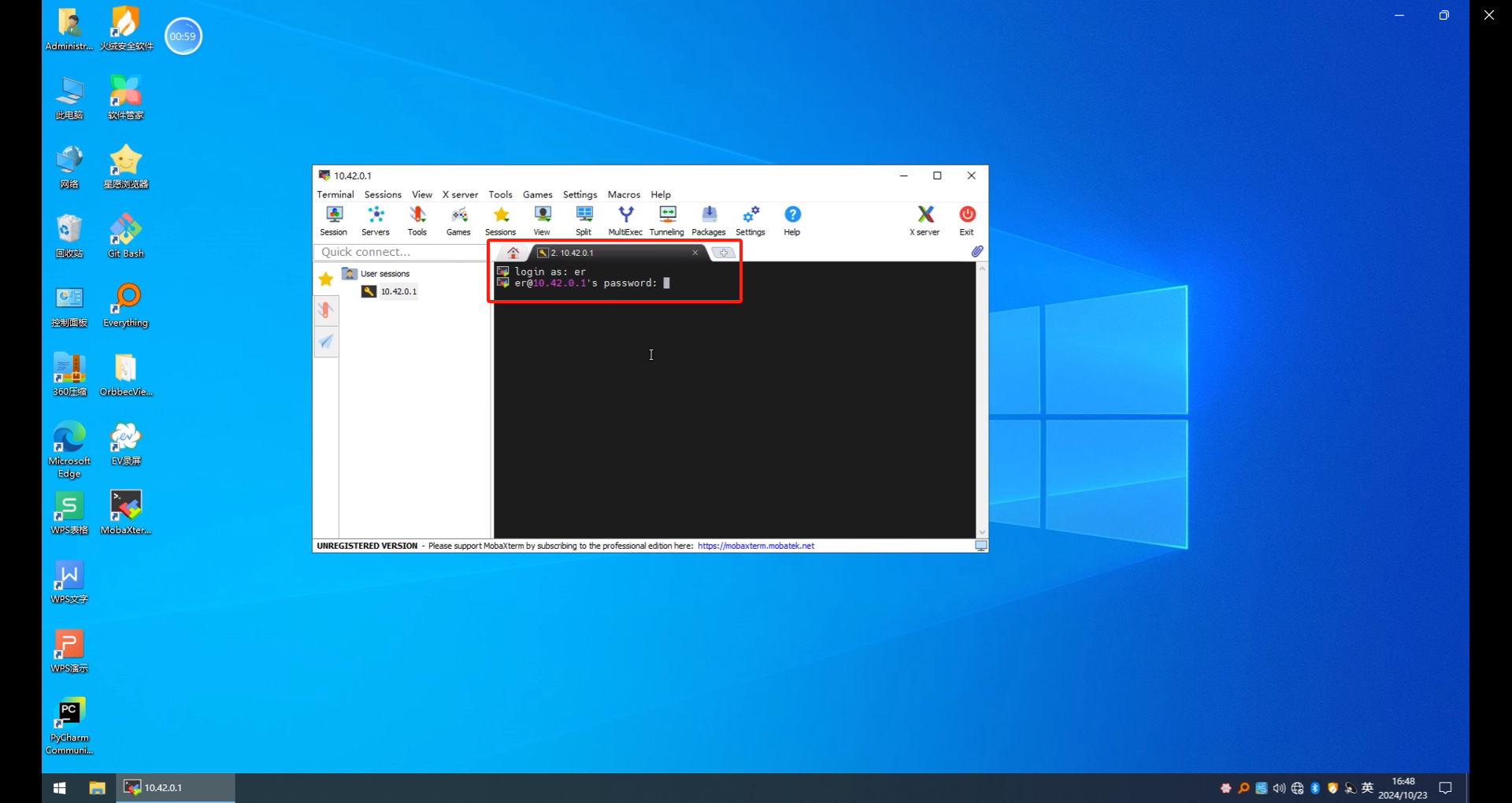Click the View toolbar icon
This screenshot has width=1512, height=803.
[x=542, y=220]
